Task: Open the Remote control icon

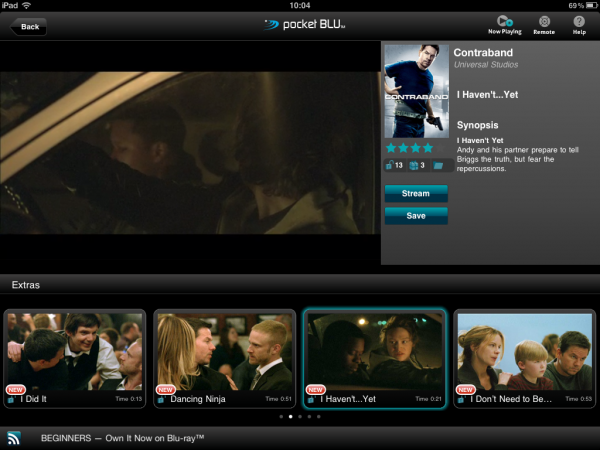Action: pyautogui.click(x=543, y=24)
